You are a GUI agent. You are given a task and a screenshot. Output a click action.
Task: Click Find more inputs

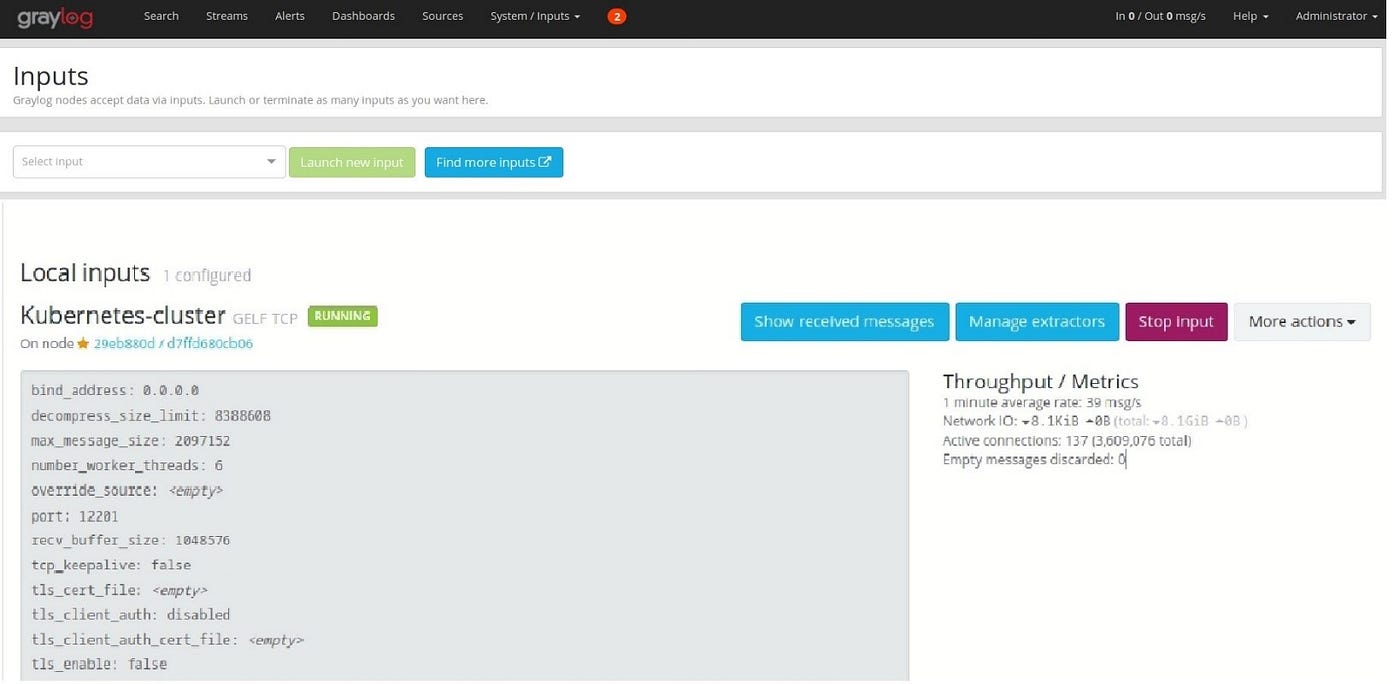pyautogui.click(x=494, y=162)
